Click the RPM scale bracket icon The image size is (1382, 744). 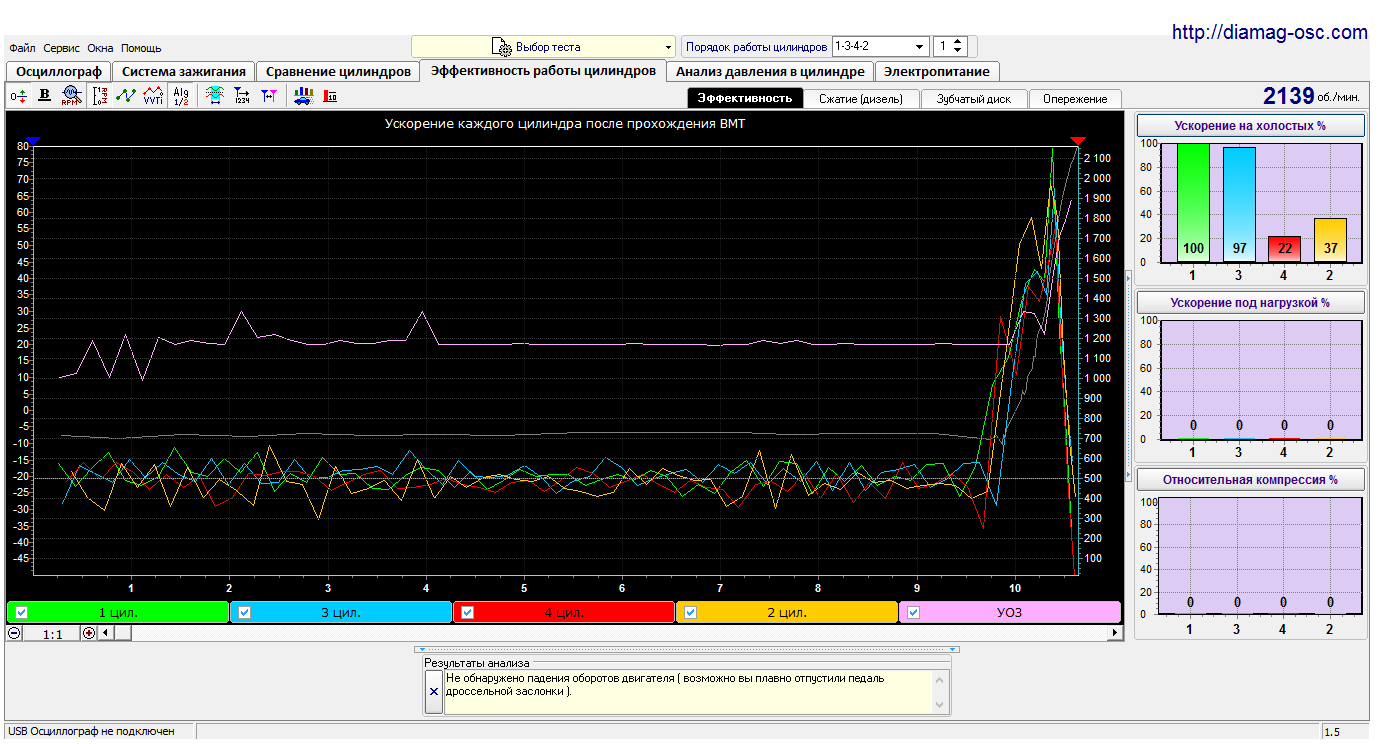pyautogui.click(x=100, y=96)
